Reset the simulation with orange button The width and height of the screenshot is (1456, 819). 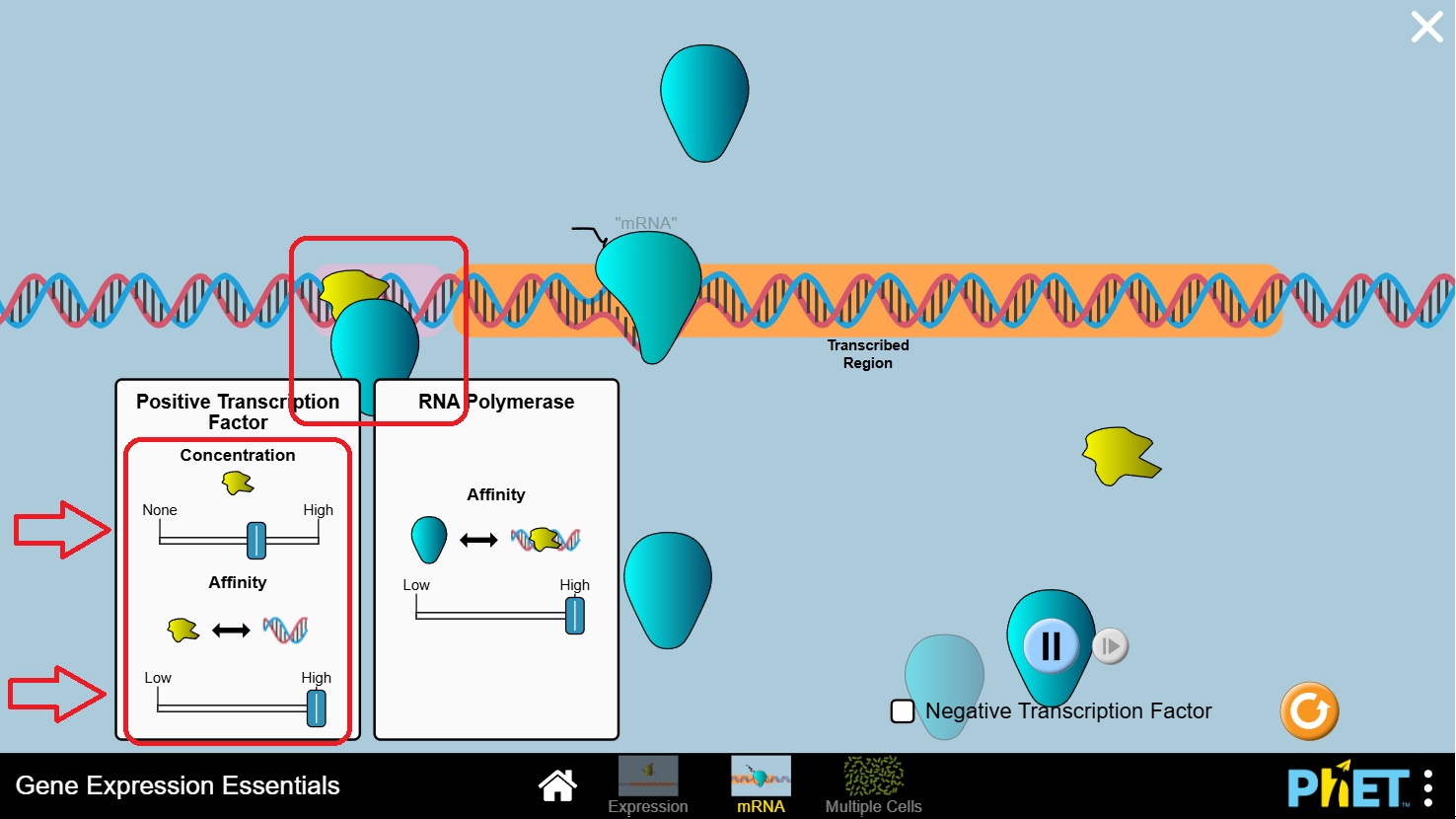click(1309, 710)
